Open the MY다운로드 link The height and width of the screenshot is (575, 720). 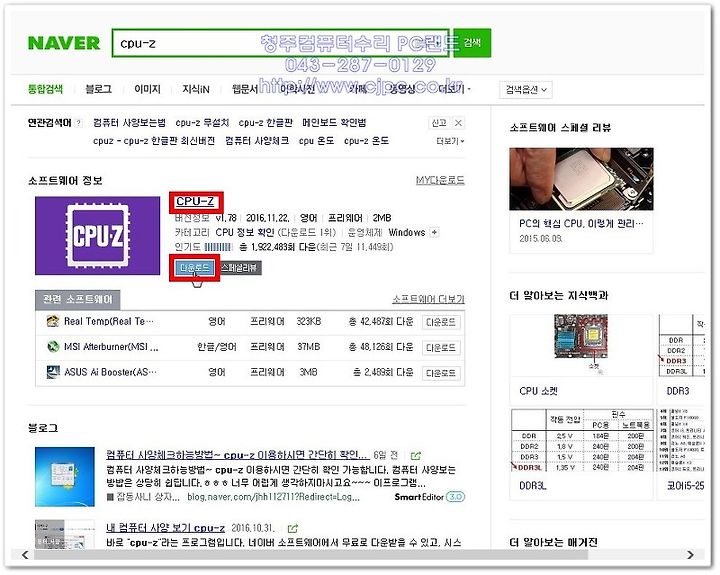coord(440,180)
